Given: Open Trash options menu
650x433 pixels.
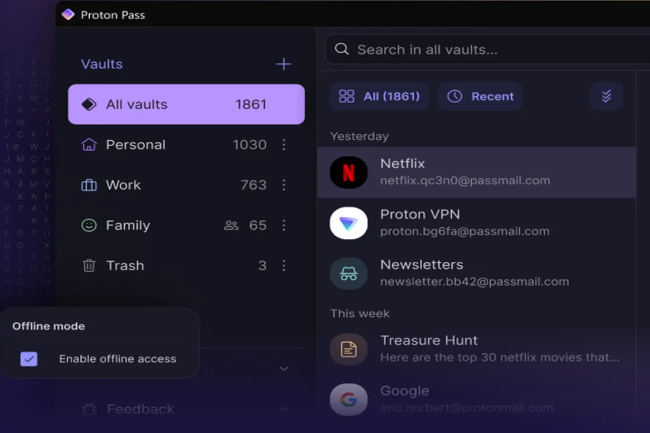Looking at the screenshot, I should (x=284, y=265).
